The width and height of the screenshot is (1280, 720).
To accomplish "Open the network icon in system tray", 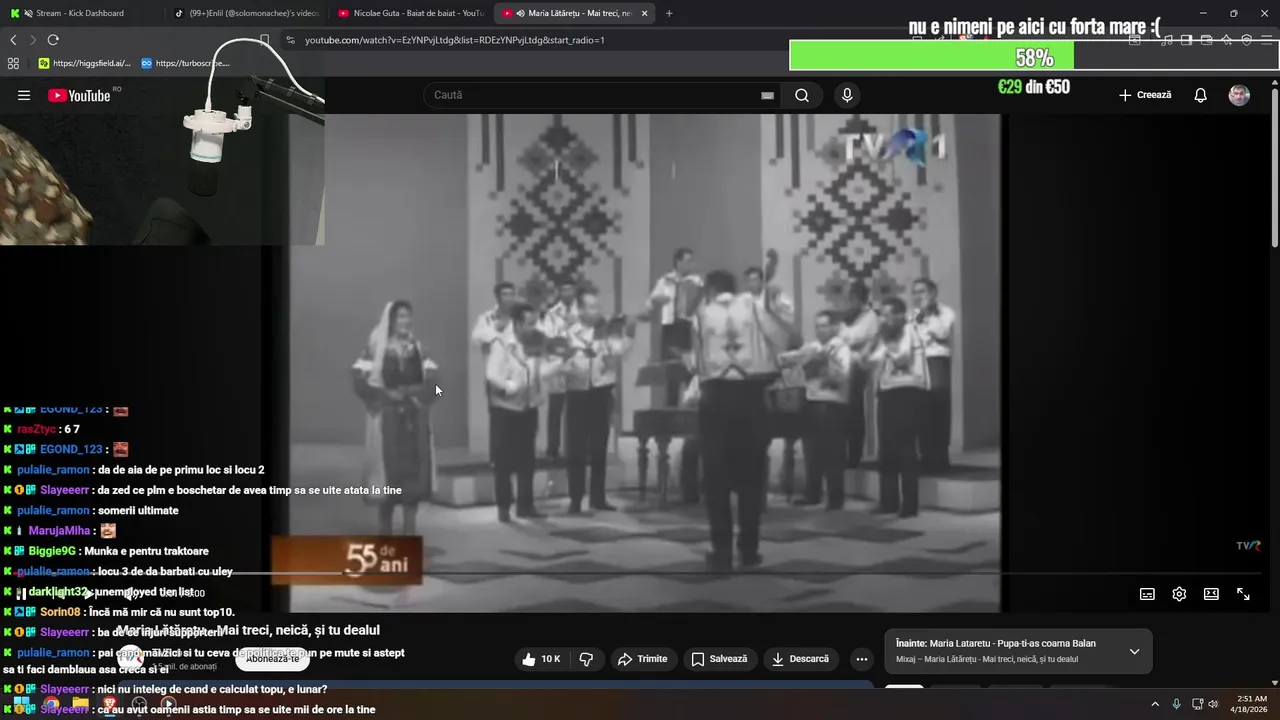I will (x=1197, y=704).
